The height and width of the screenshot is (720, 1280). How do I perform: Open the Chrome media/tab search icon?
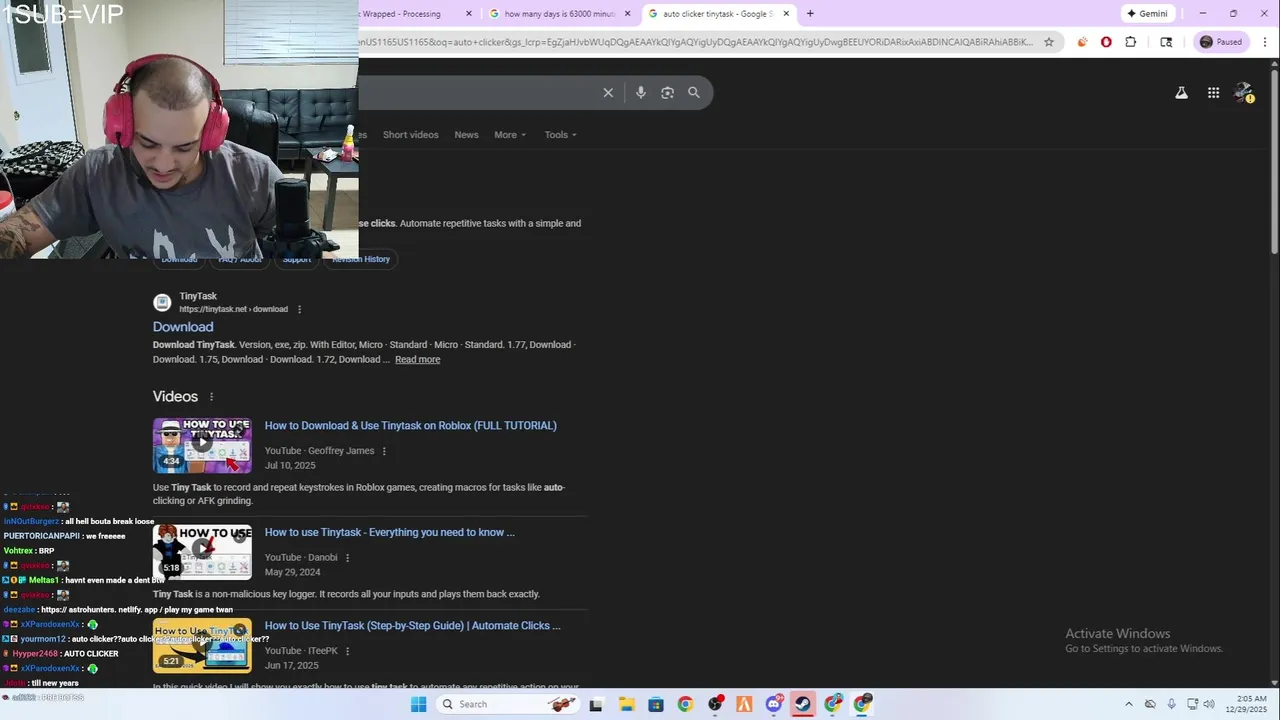[x=1166, y=42]
